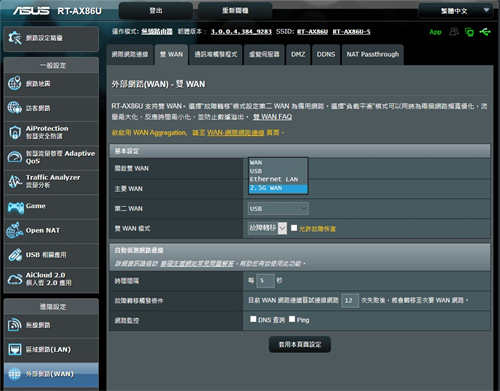500x391 pixels.
Task: Open the Secondary WAN dropdown showing USB
Action: [278, 209]
